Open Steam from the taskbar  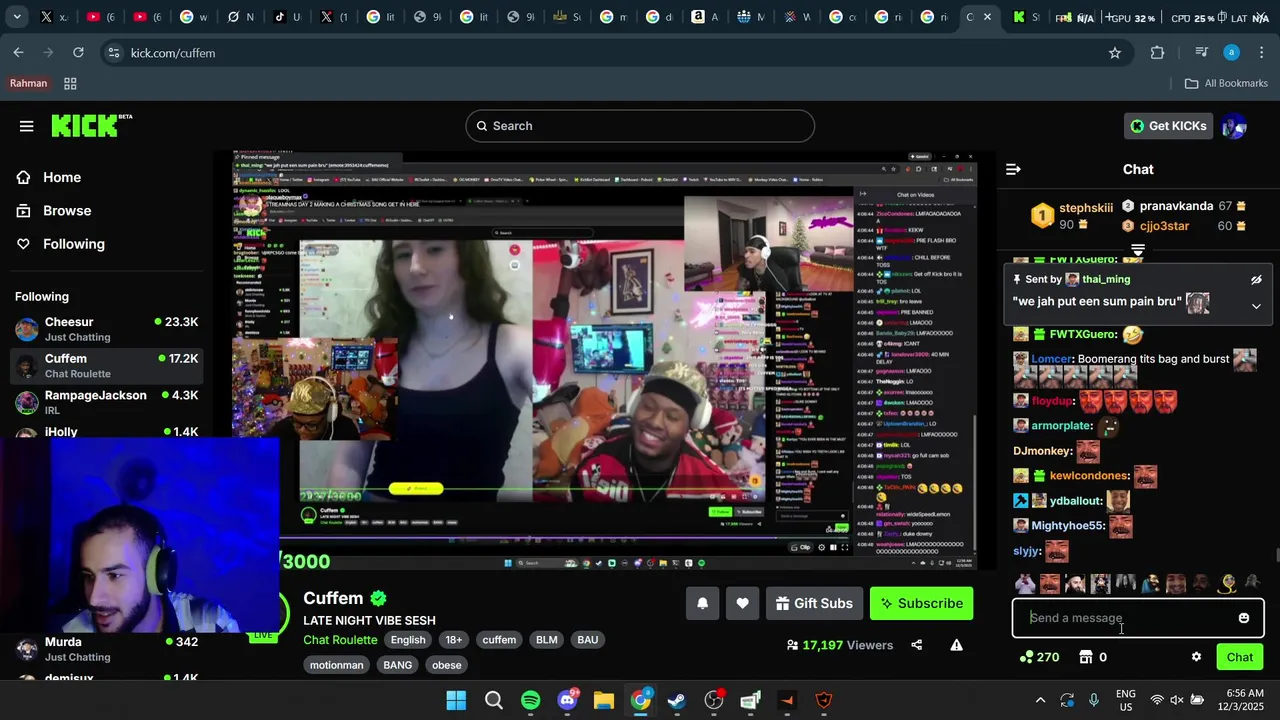tap(677, 700)
